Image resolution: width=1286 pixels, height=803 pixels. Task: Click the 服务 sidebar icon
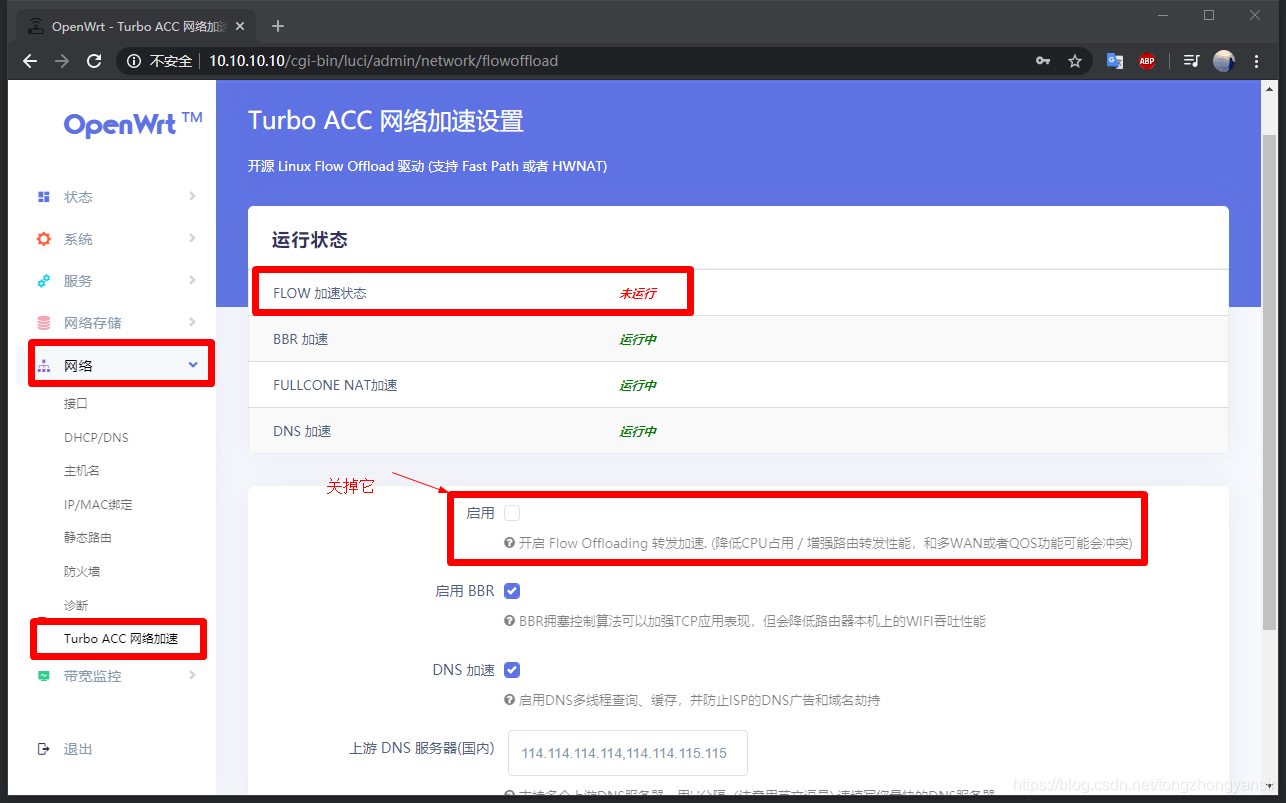coord(43,281)
